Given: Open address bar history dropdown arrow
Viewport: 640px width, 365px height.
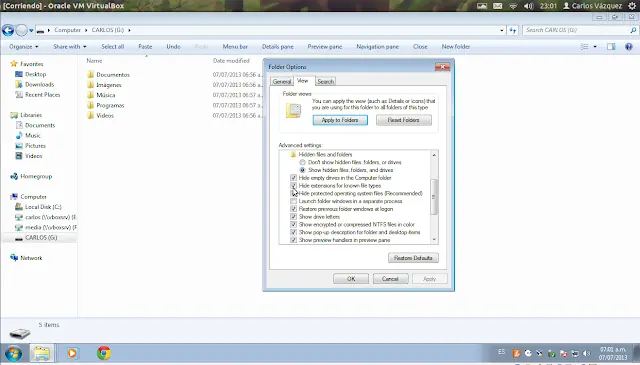Looking at the screenshot, I should [502, 30].
